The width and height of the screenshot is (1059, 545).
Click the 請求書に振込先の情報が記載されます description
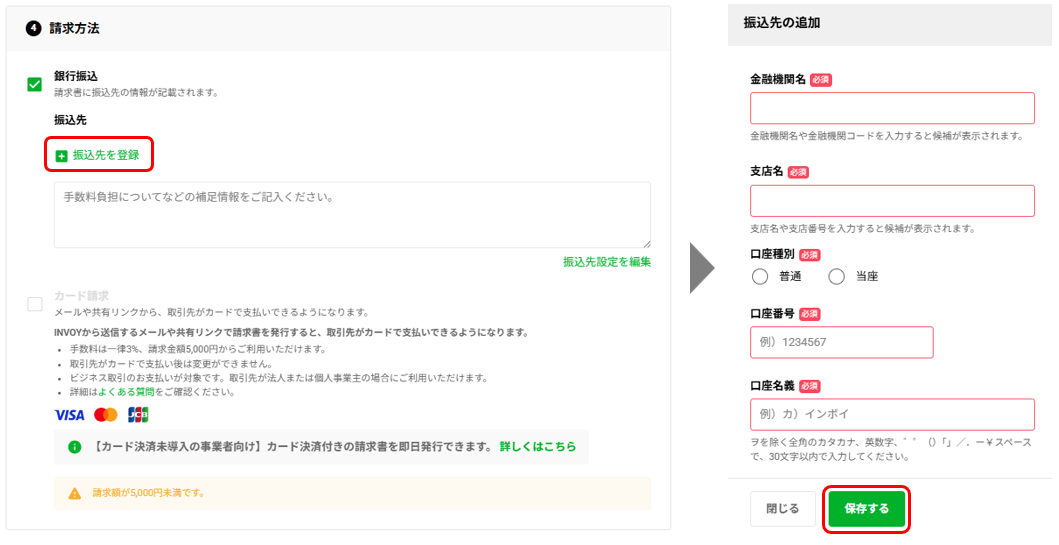tap(136, 93)
